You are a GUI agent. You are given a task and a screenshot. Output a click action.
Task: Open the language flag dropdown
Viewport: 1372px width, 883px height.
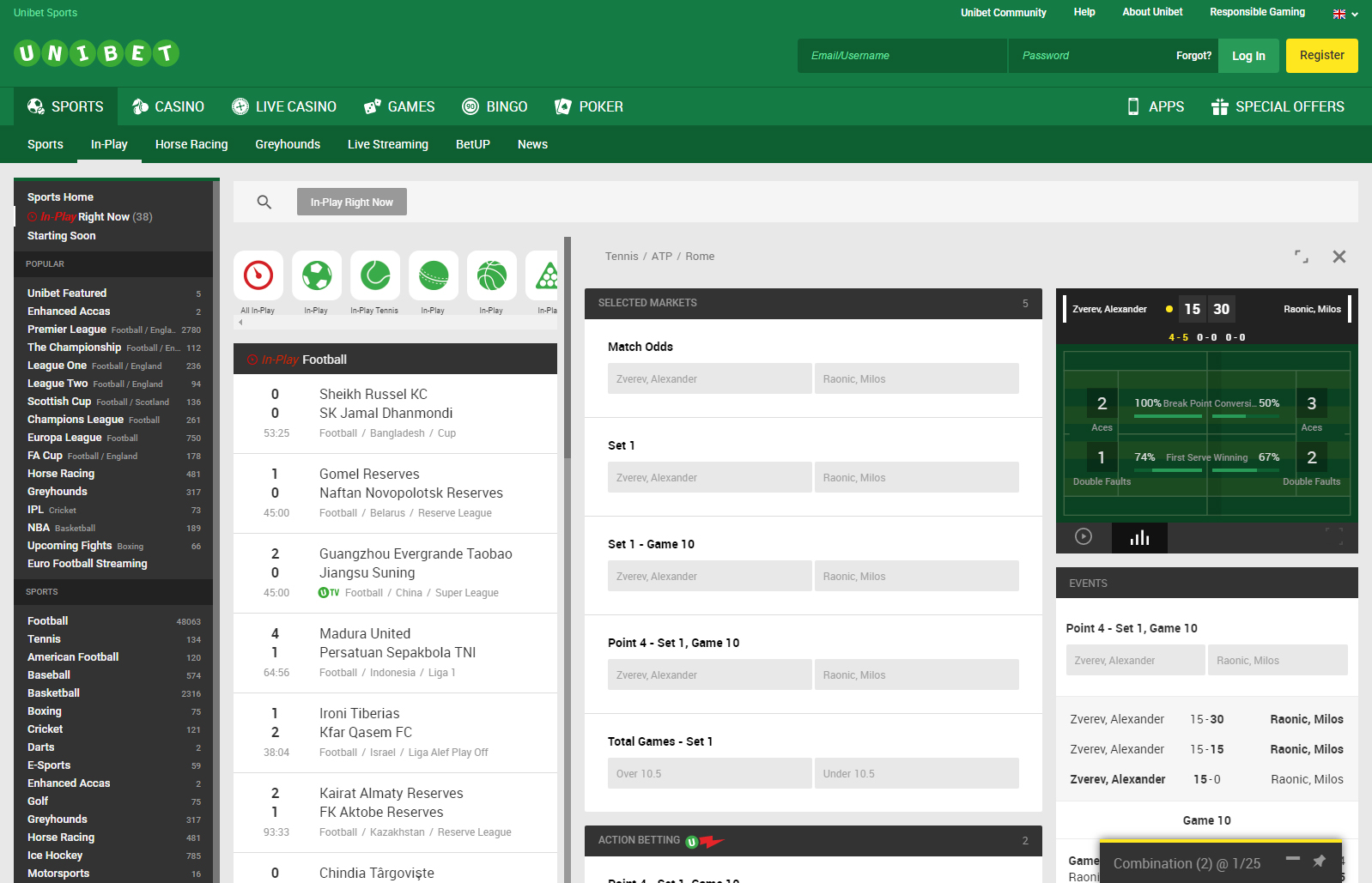point(1345,14)
